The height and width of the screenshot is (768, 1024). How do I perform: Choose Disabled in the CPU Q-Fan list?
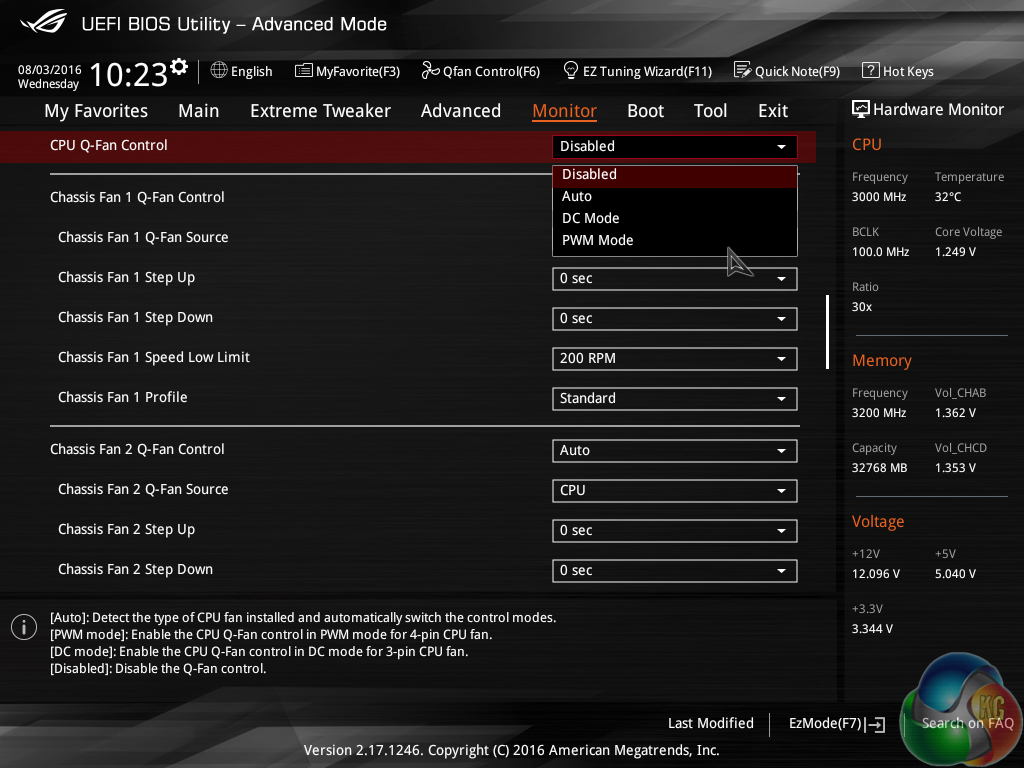point(675,174)
